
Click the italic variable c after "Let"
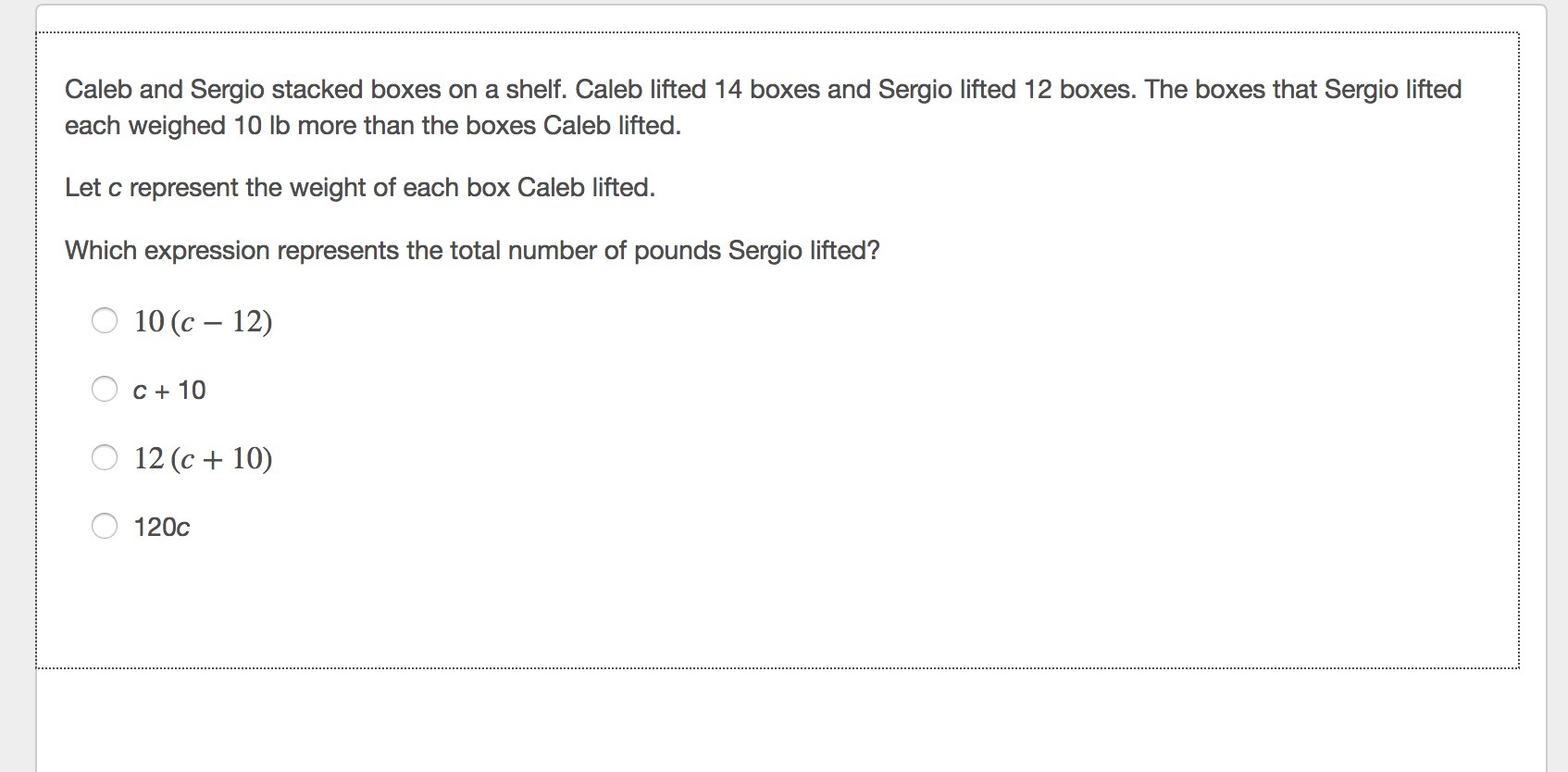coord(115,188)
